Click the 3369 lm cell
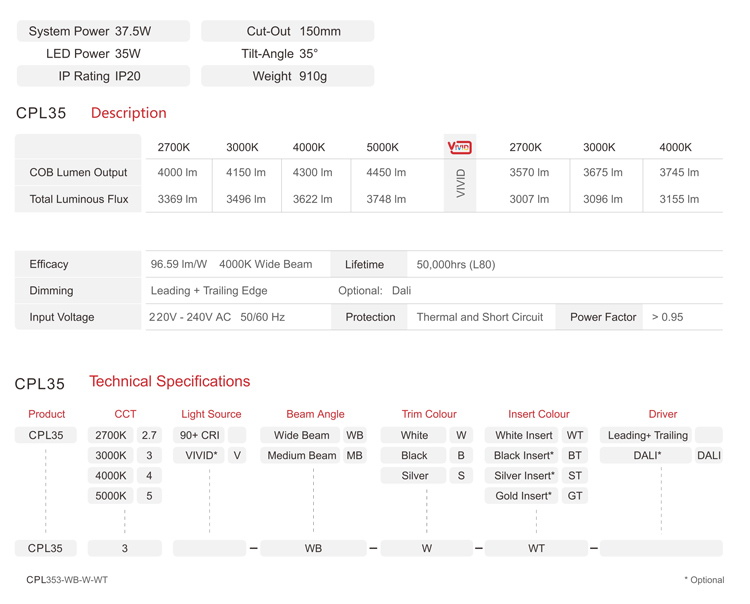750x604 pixels. click(x=177, y=199)
